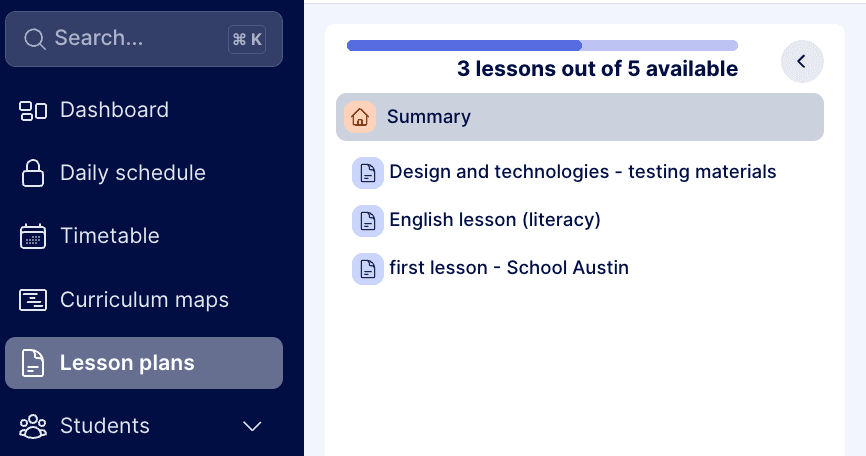Click the Timetable calendar icon
The width and height of the screenshot is (866, 456).
click(x=33, y=236)
